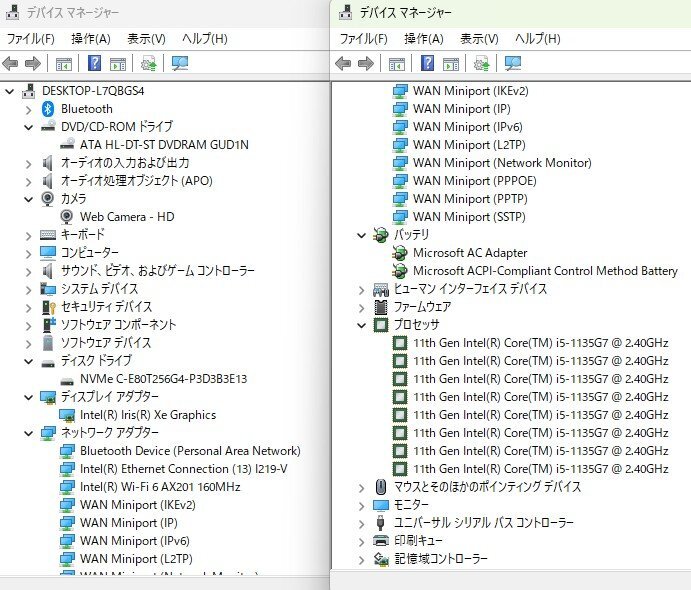
Task: Expand the ファームウェア category
Action: click(362, 308)
